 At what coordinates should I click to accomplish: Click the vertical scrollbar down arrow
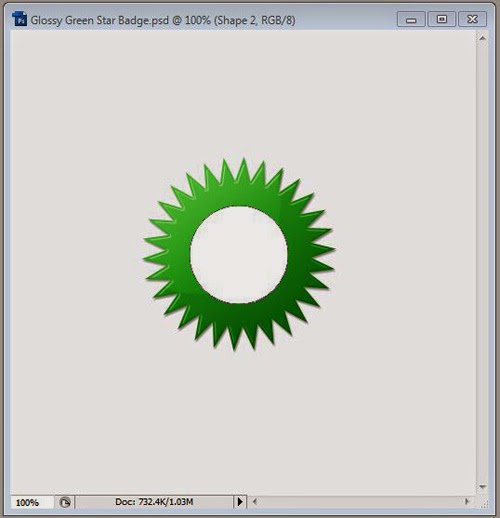482,487
